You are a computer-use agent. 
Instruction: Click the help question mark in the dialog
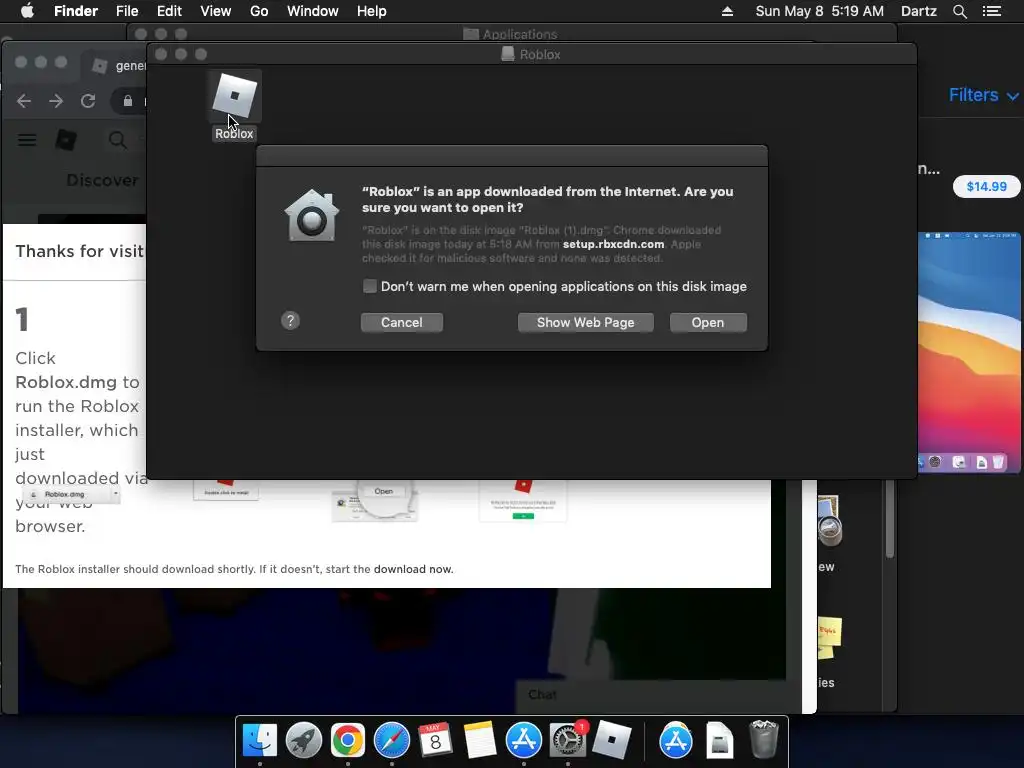coord(291,321)
